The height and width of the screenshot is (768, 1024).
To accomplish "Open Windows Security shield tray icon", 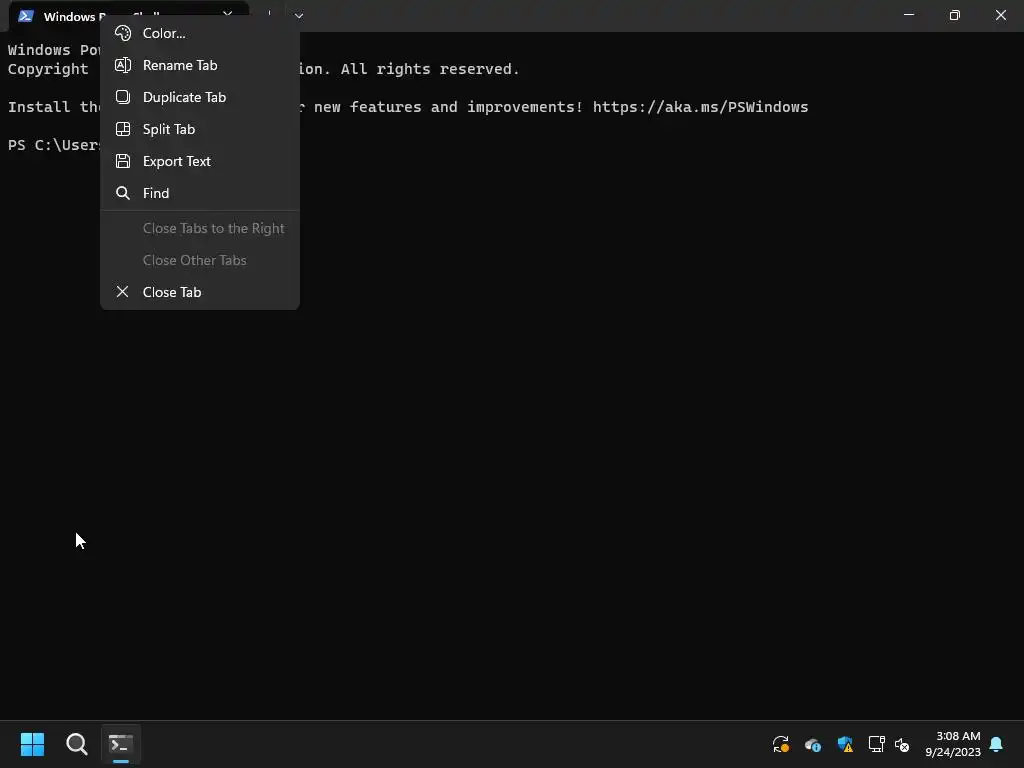I will pos(845,744).
